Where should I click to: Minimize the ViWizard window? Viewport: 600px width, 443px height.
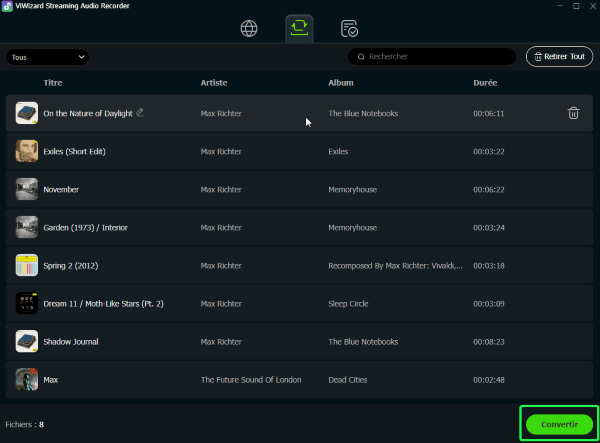[x=559, y=6]
